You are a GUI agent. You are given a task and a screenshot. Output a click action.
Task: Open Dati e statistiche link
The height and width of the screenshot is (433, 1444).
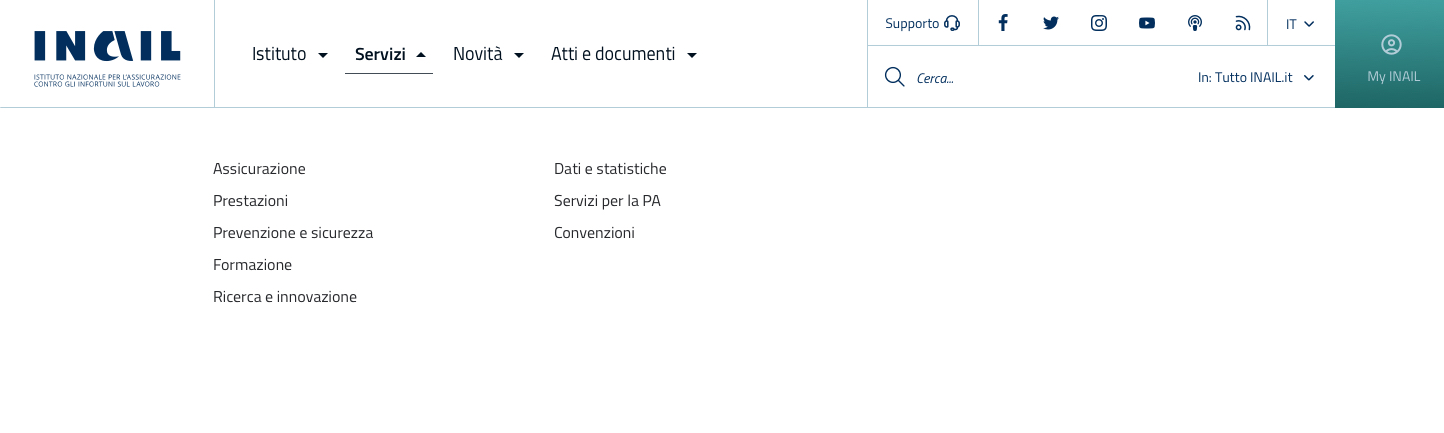point(610,169)
